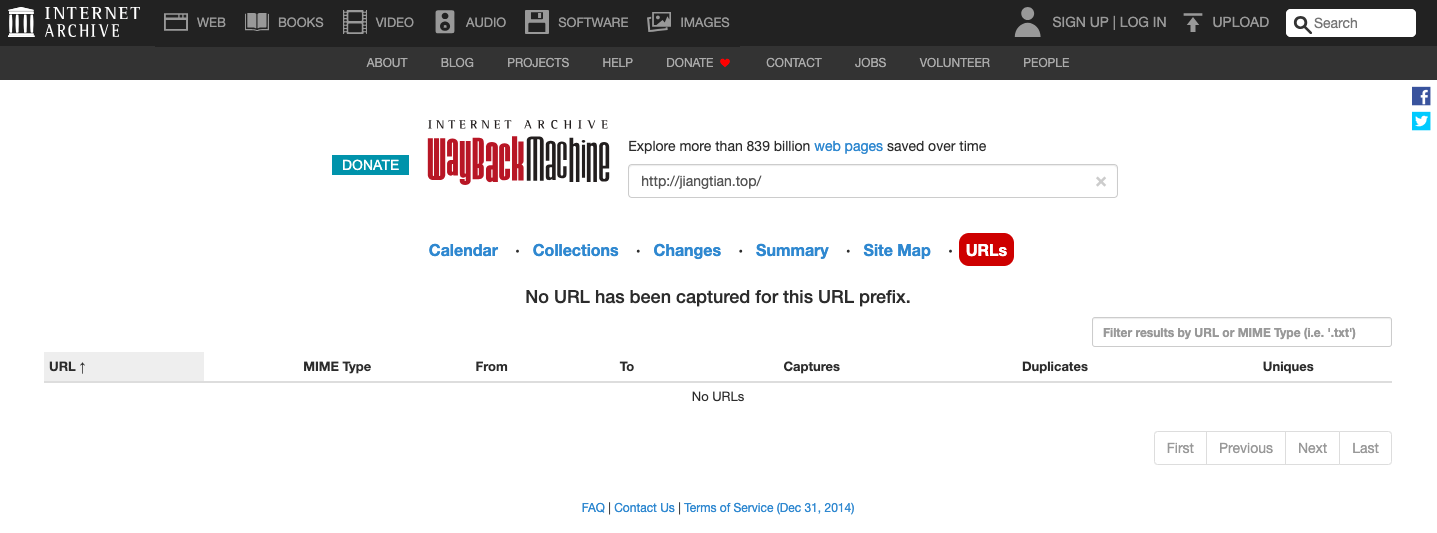Focus the Wayback URL input field
This screenshot has width=1437, height=533.
click(x=872, y=182)
